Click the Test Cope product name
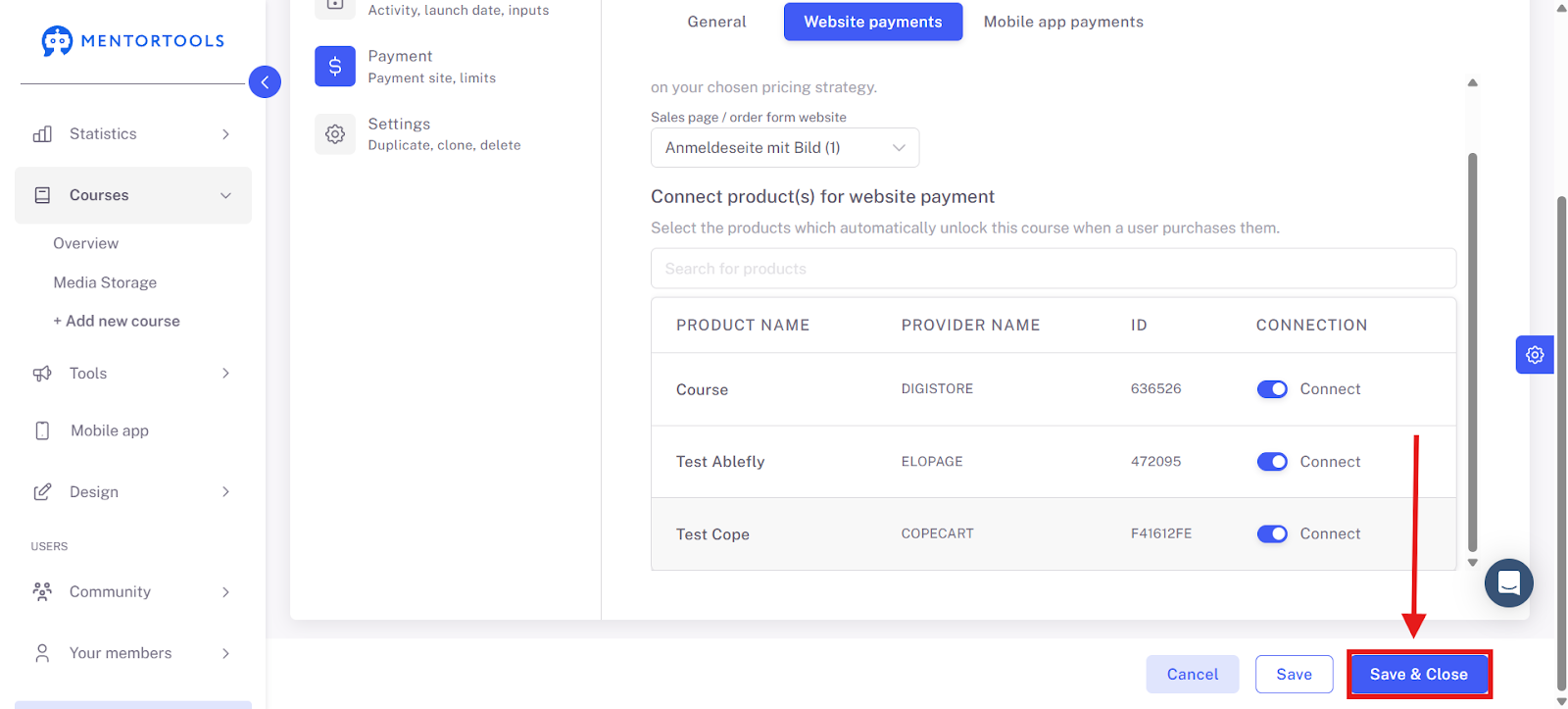This screenshot has height=709, width=1568. 712,534
